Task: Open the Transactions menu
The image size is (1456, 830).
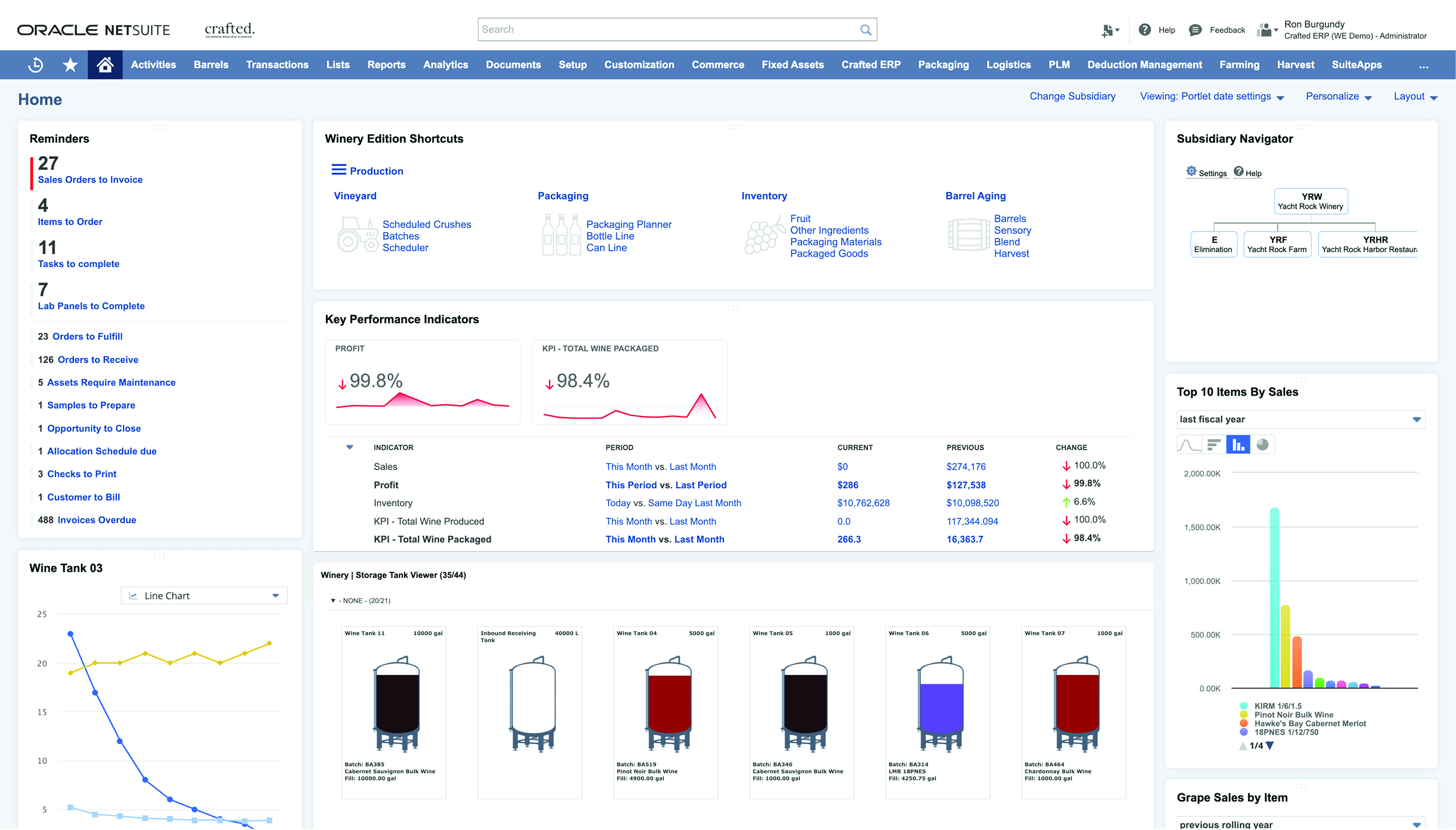Action: 277,65
